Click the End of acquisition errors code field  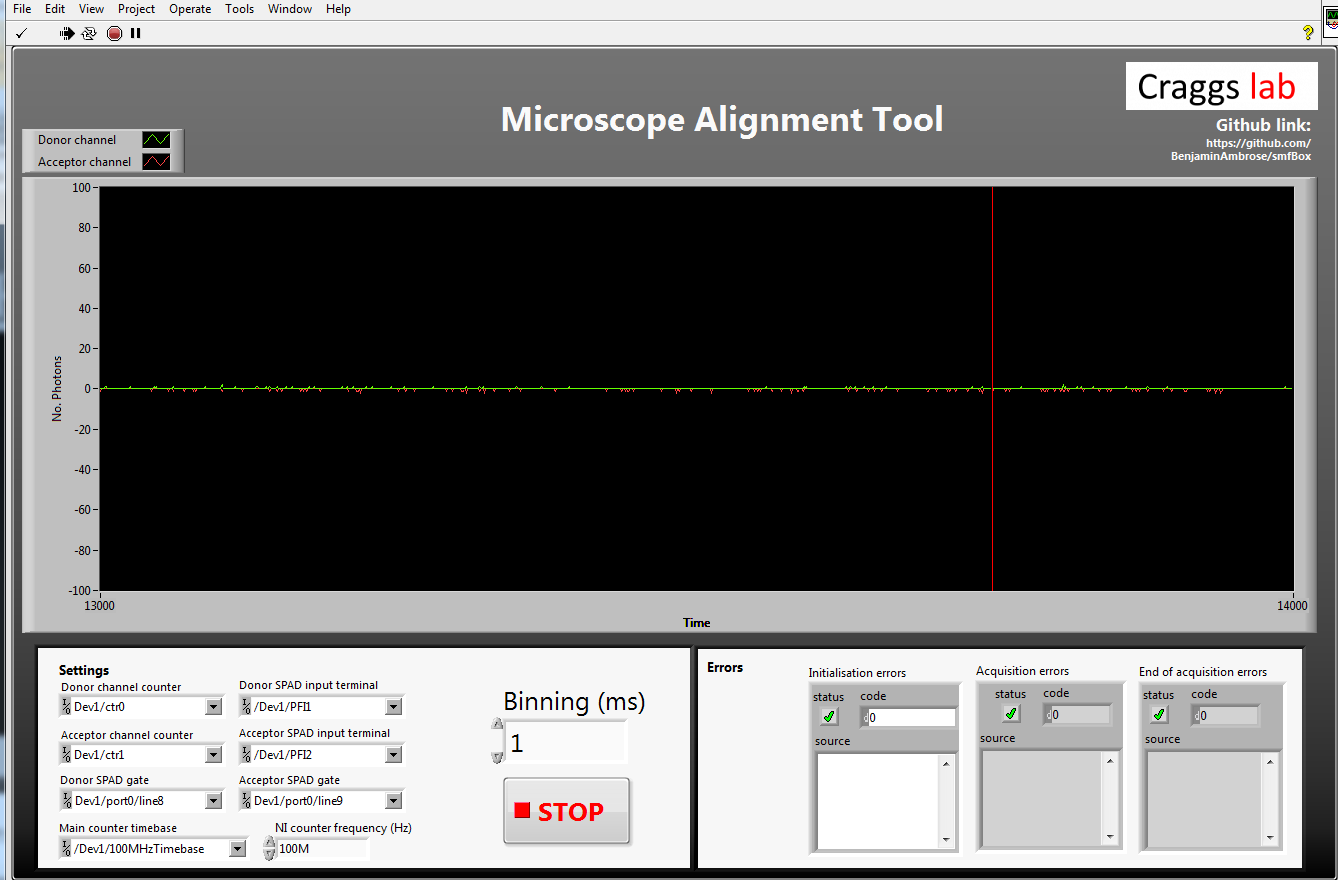(x=1226, y=716)
